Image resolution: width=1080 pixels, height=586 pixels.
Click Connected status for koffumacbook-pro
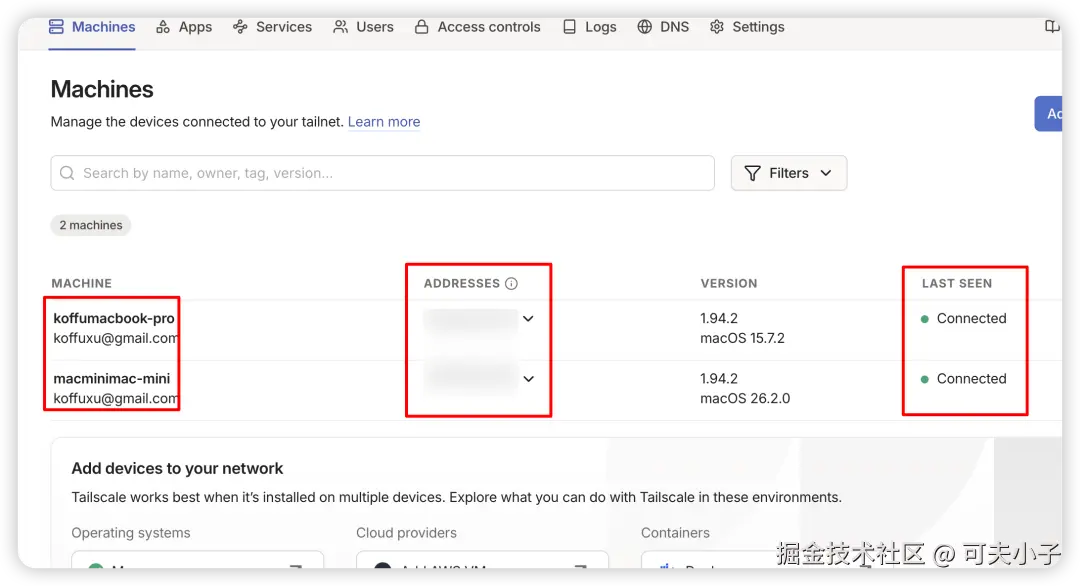[964, 319]
